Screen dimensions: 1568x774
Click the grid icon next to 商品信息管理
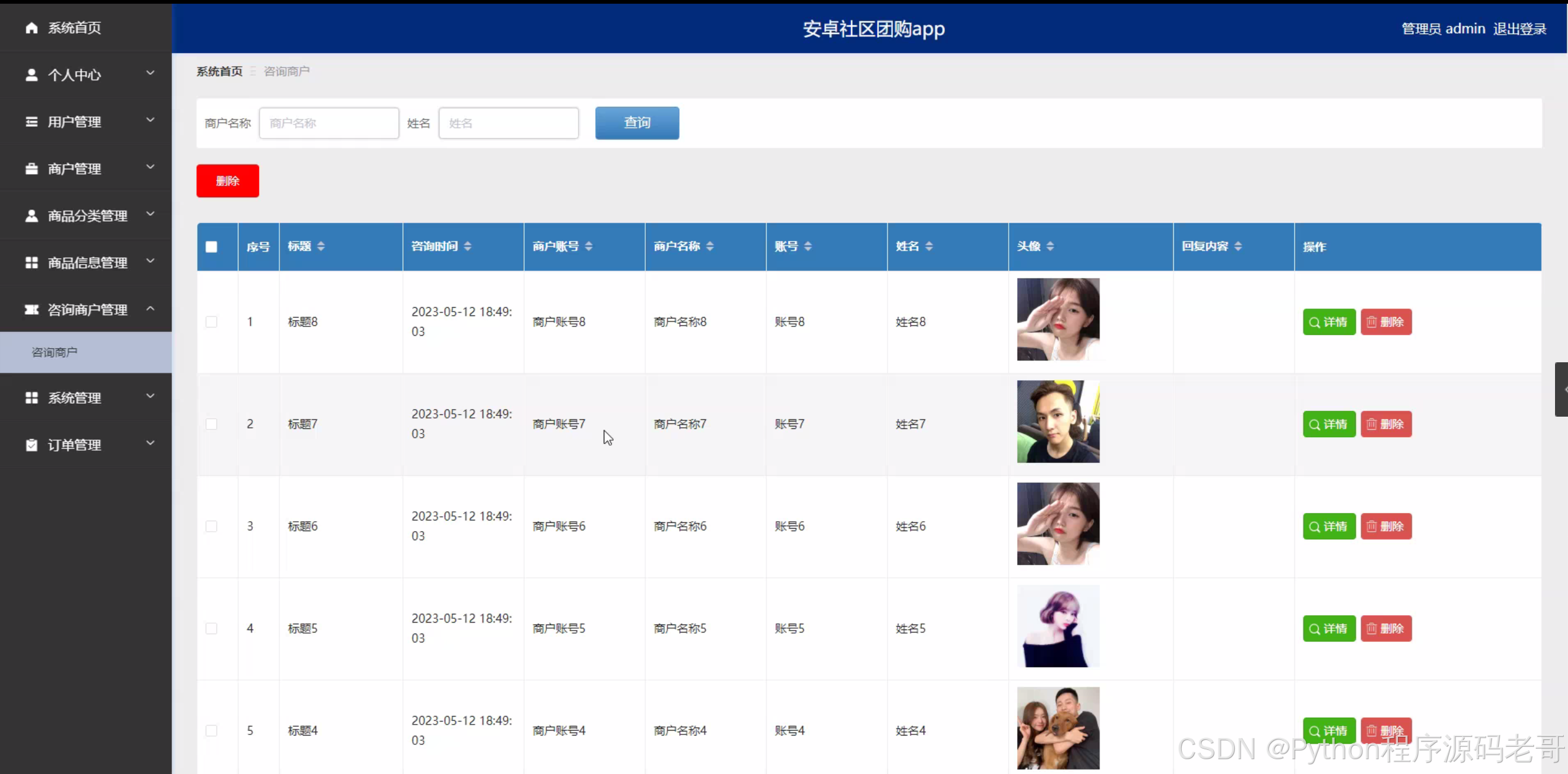coord(32,263)
